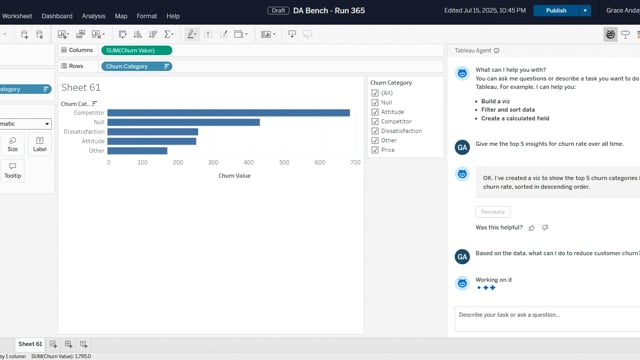Open the marks type dropdown
Screen dimensions: 640x360
pos(26,124)
